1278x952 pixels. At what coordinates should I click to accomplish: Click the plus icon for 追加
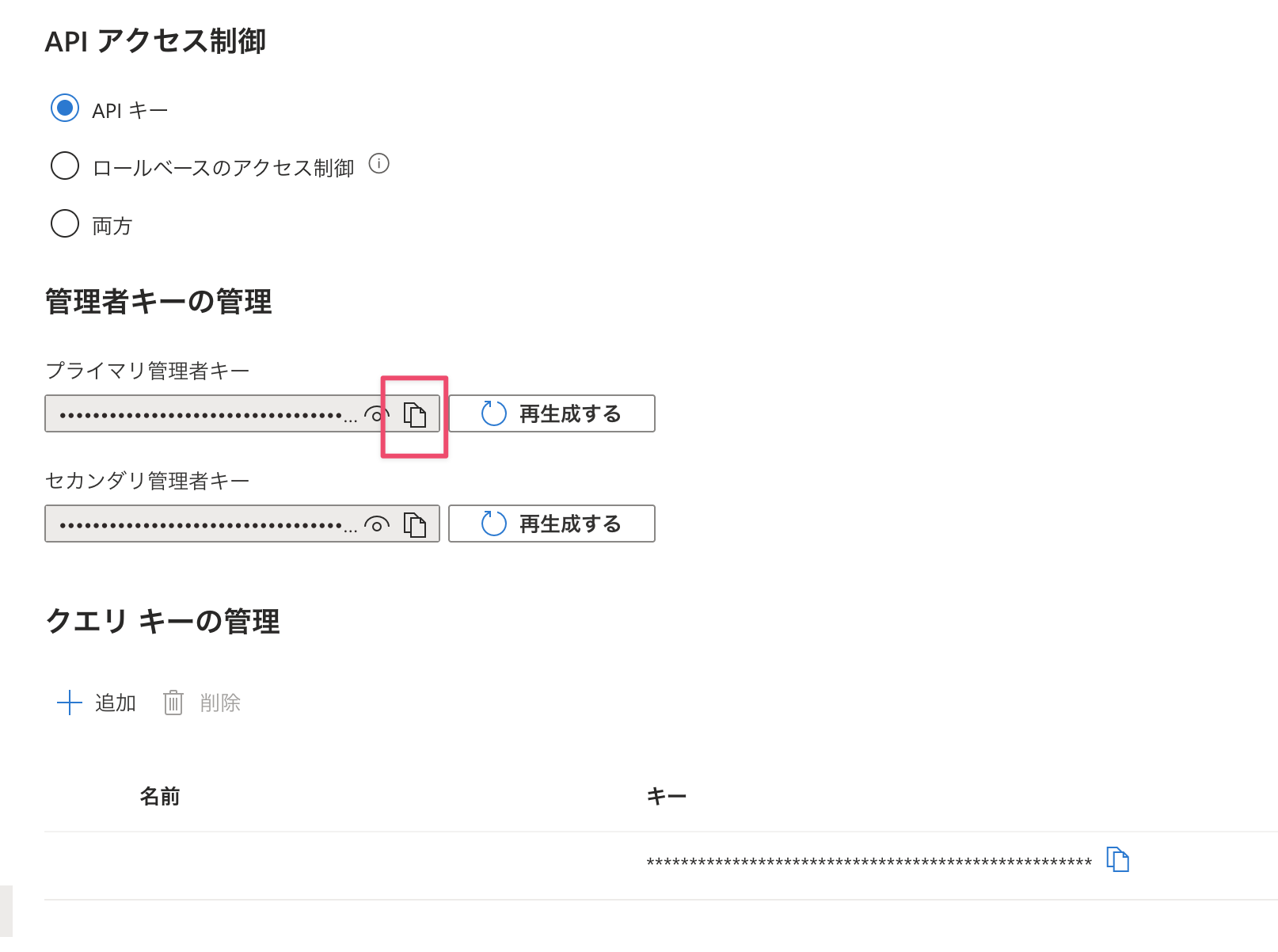(70, 703)
